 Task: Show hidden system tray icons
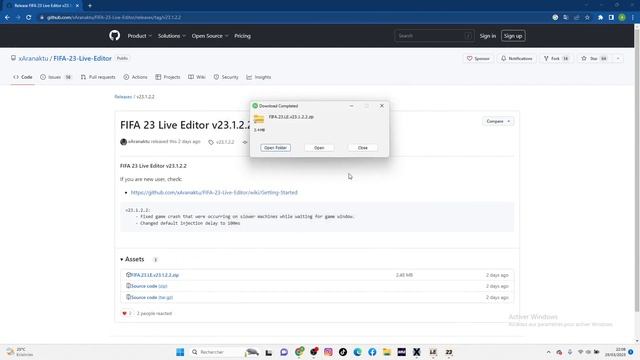tap(549, 352)
